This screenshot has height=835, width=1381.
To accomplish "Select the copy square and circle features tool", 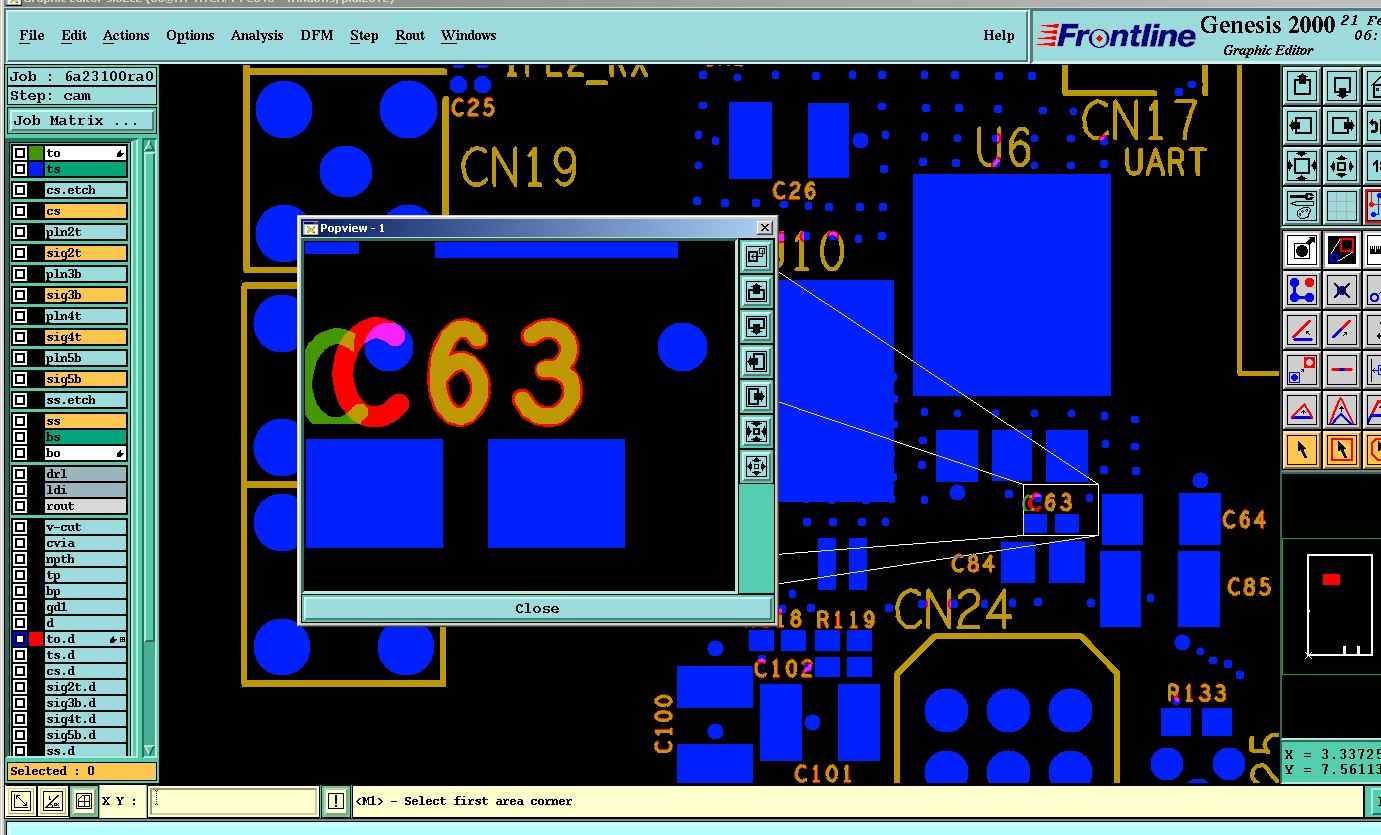I will [1302, 369].
